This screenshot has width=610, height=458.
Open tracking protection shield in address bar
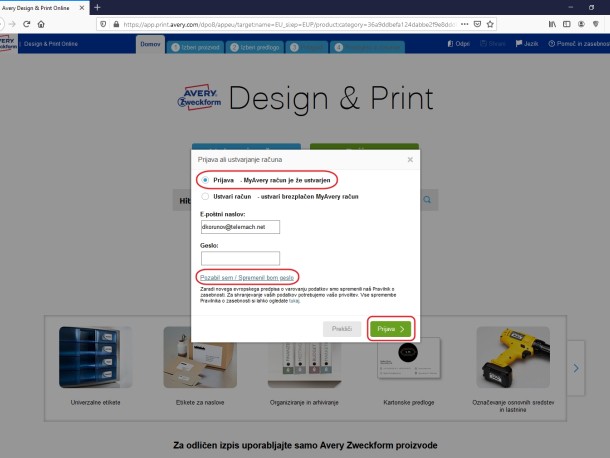click(x=103, y=24)
